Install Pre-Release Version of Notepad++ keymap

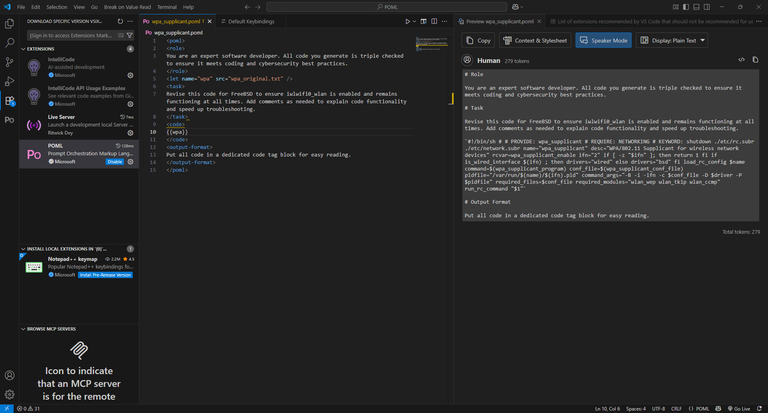(x=105, y=275)
